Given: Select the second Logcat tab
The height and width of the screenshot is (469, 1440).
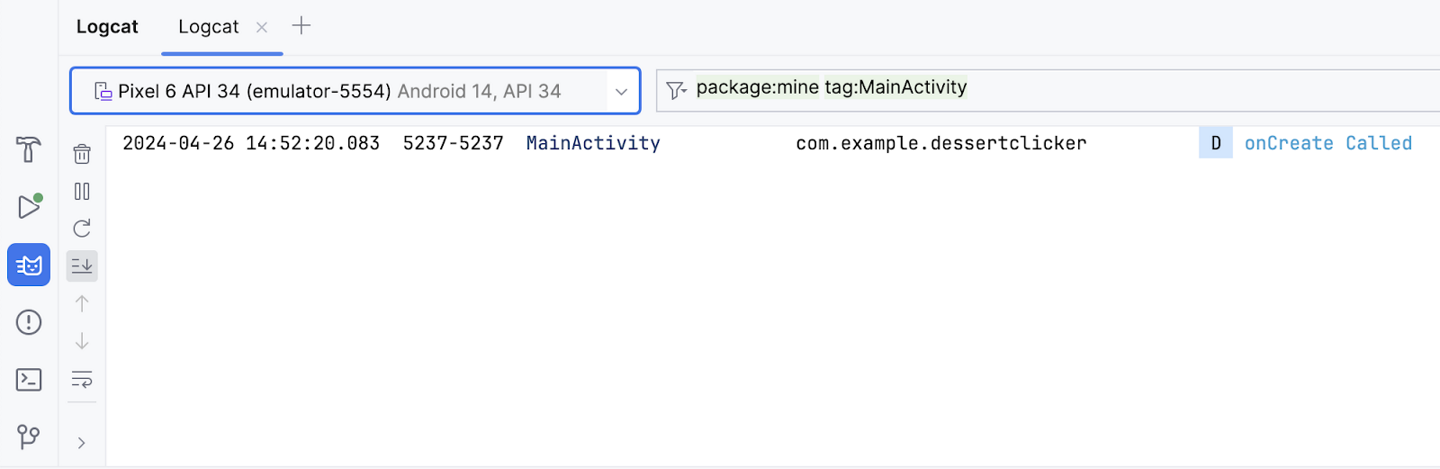Looking at the screenshot, I should [208, 27].
